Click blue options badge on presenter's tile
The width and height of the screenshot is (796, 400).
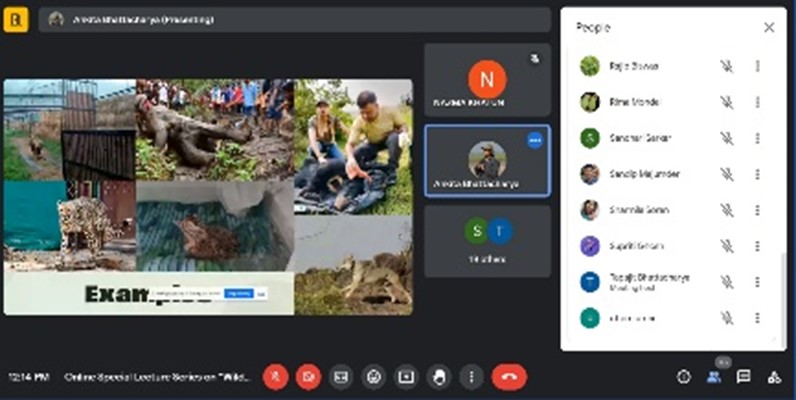535,141
